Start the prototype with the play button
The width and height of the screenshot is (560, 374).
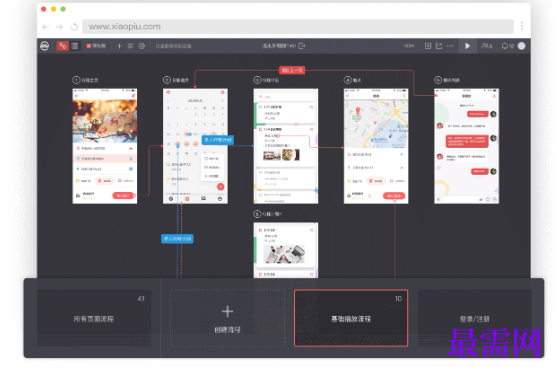(467, 46)
